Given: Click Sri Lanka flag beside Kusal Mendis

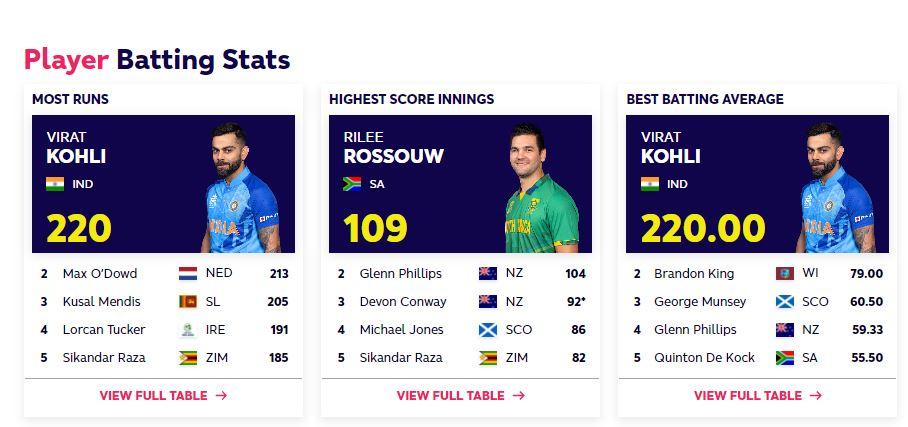Looking at the screenshot, I should pyautogui.click(x=187, y=301).
